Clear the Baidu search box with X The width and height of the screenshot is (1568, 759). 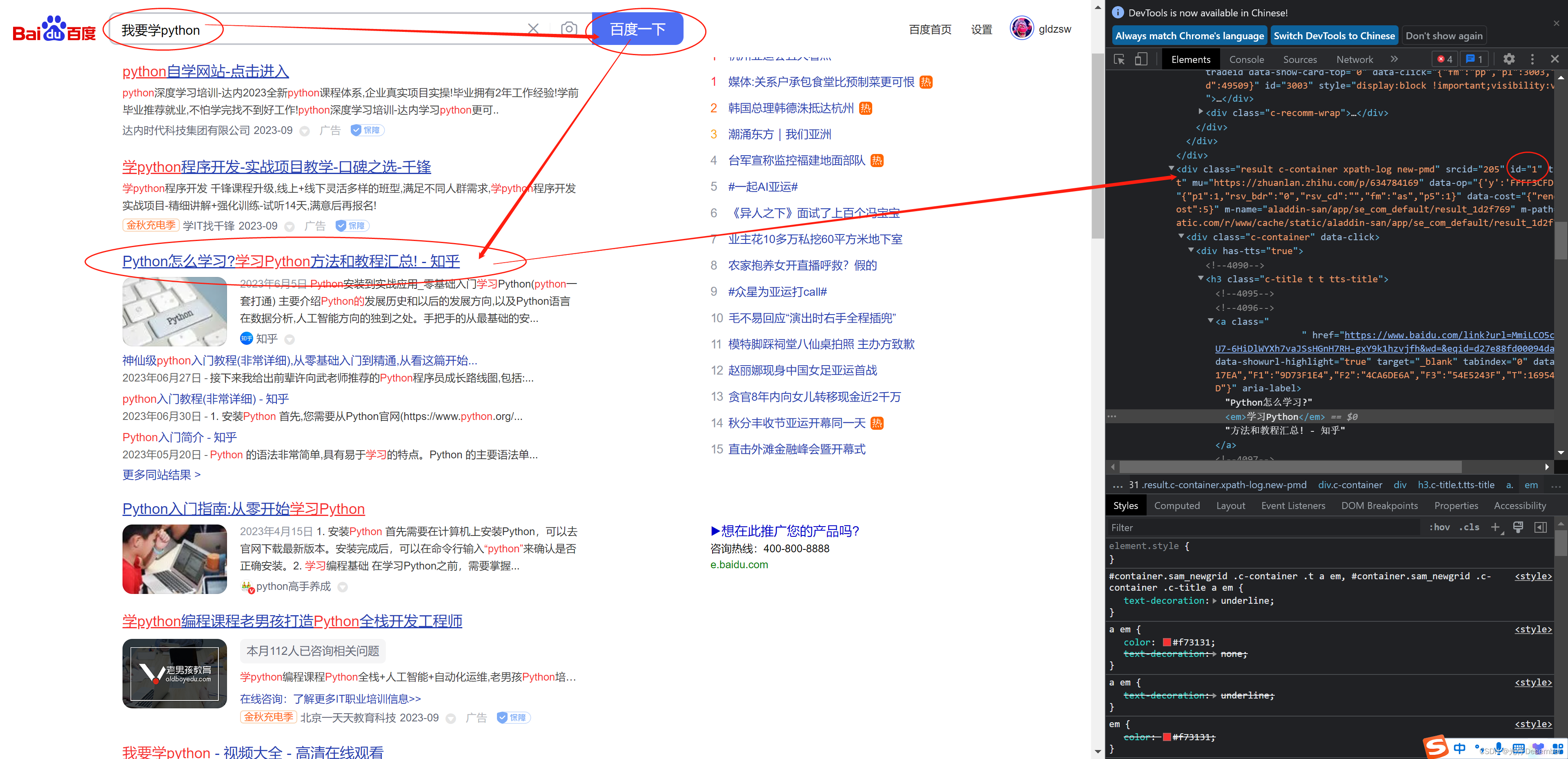tap(533, 29)
